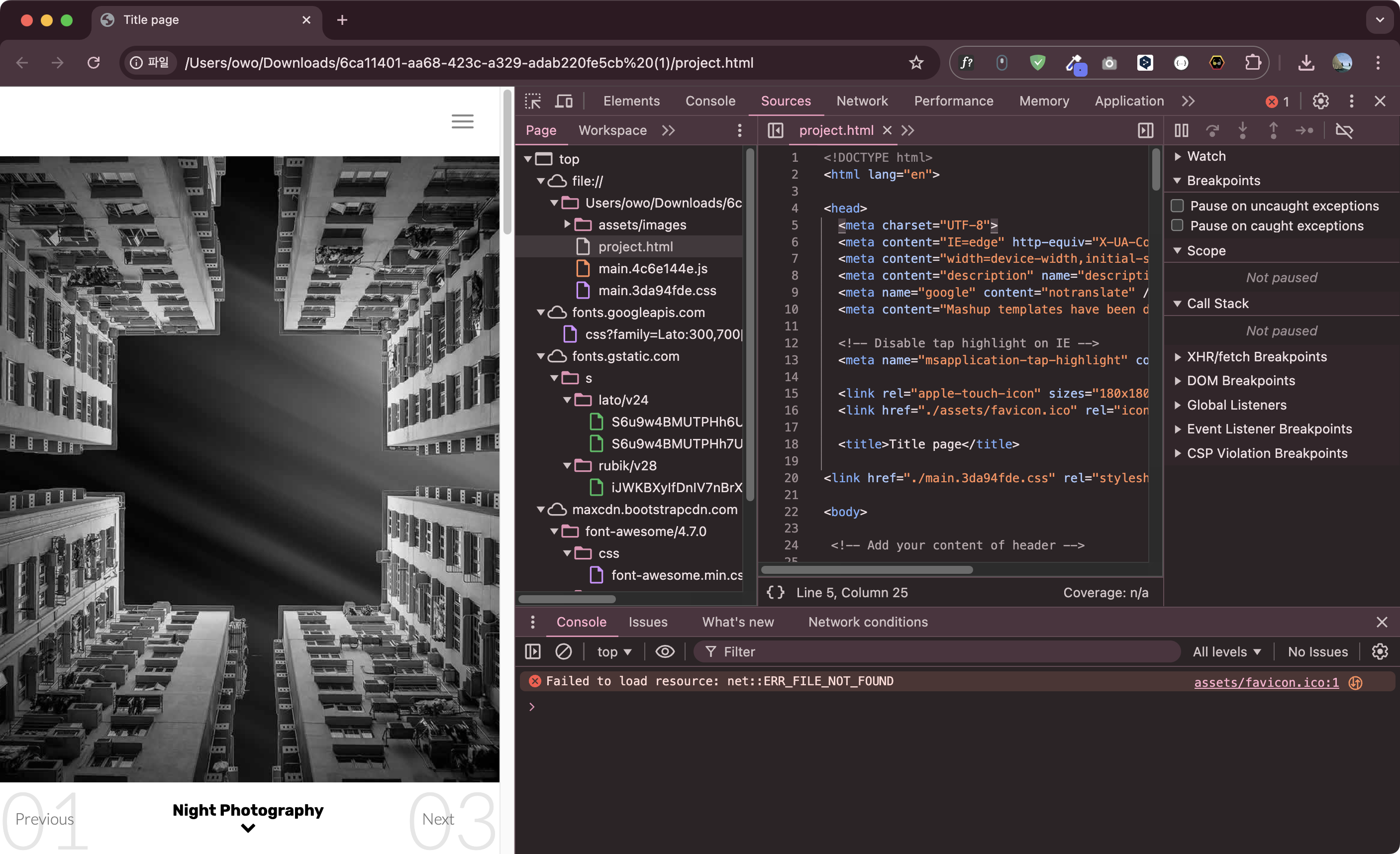The image size is (1400, 854).
Task: Open the Network conditions tab
Action: pos(868,622)
